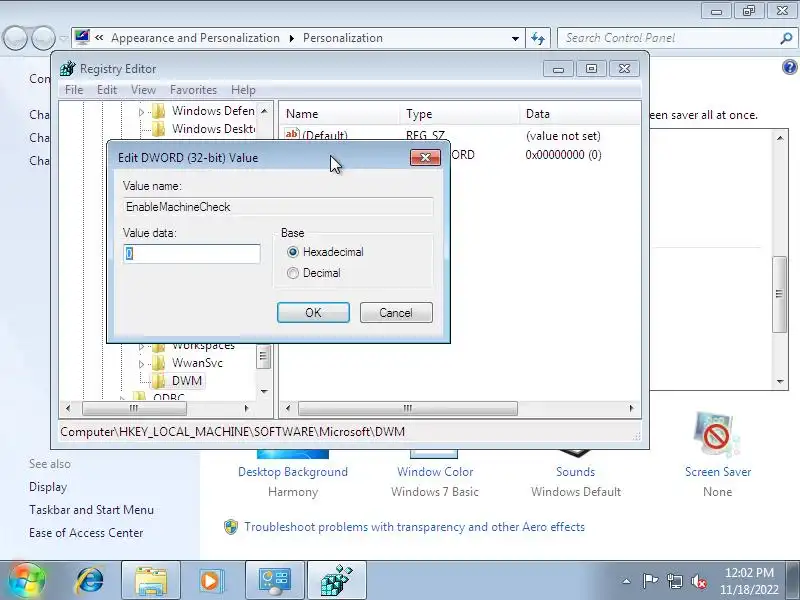Click the Screen Saver disabled icon
This screenshot has height=600, width=800.
point(716,434)
